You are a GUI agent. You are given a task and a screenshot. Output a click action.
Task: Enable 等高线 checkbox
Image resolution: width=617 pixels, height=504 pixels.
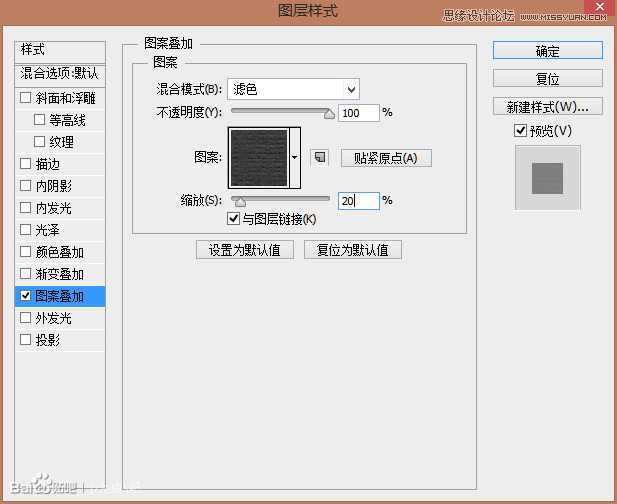(40, 120)
